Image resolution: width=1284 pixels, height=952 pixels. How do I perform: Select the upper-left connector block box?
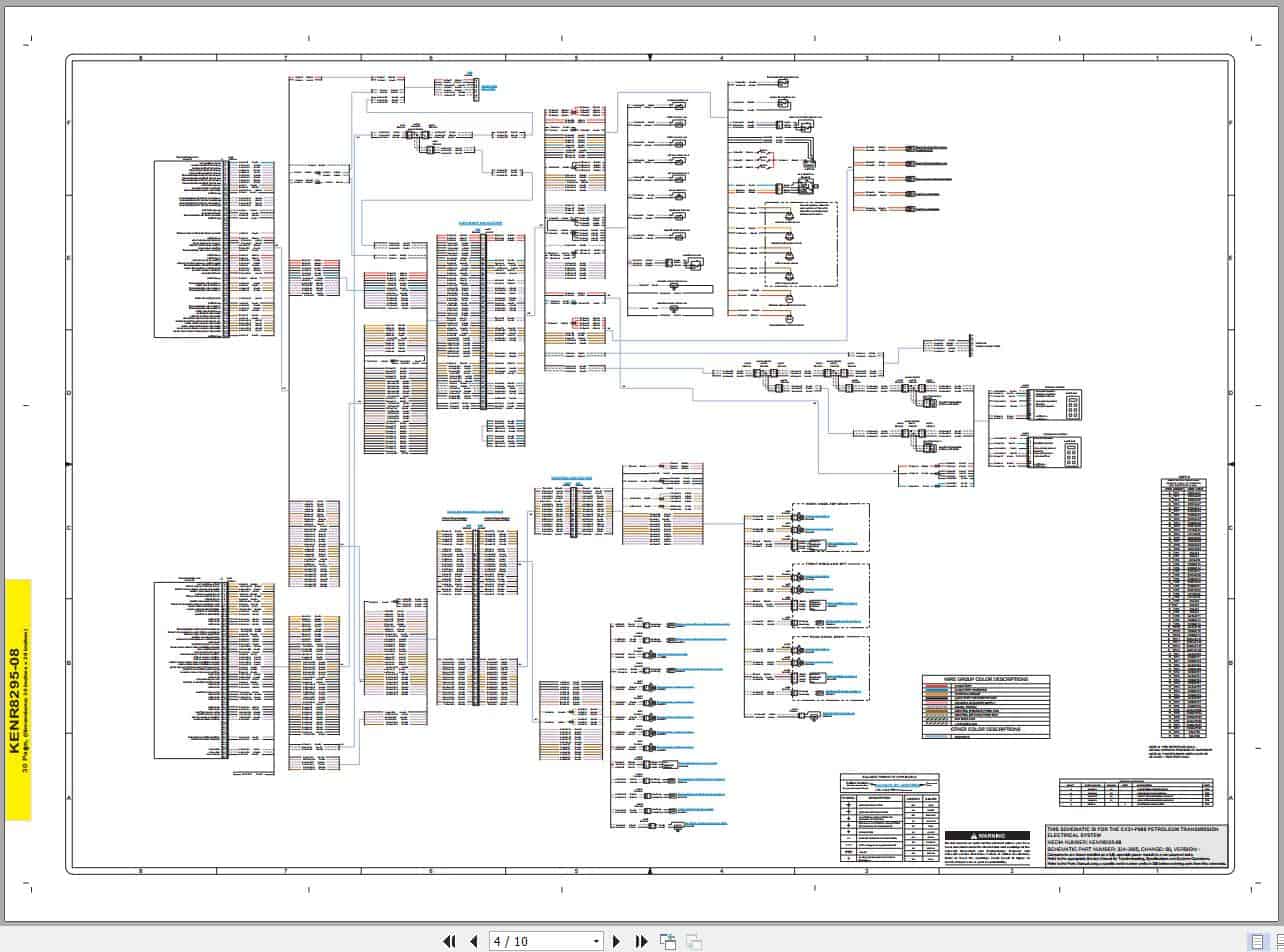(214, 248)
